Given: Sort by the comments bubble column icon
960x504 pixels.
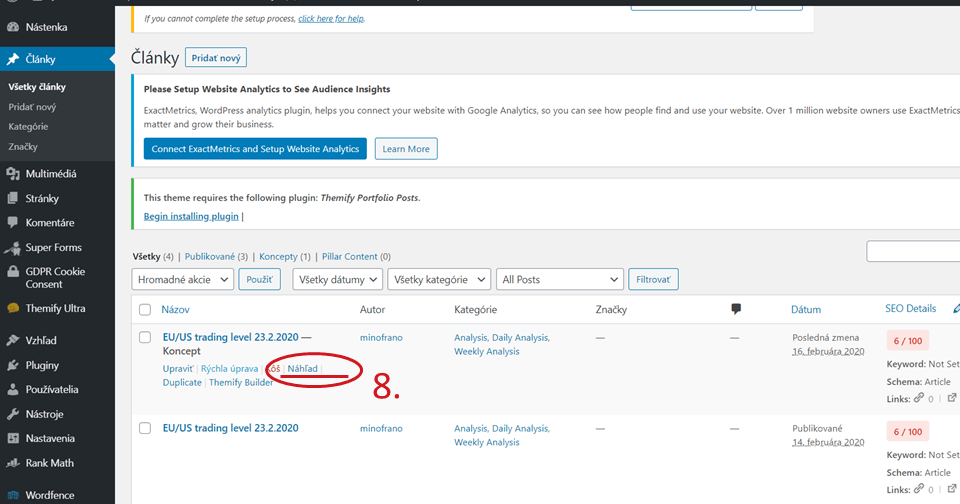Looking at the screenshot, I should [x=737, y=310].
